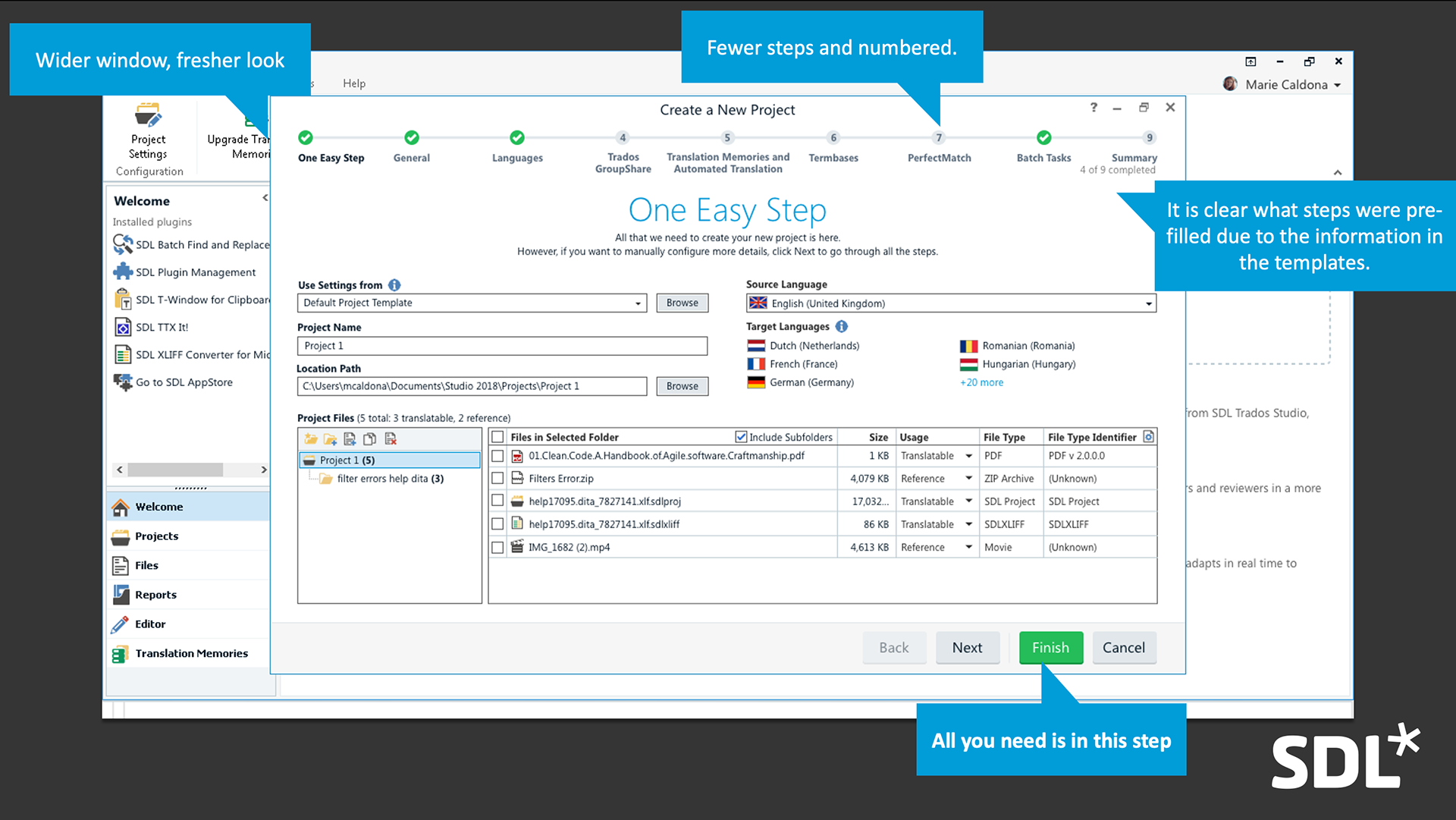Click the PDF file icon for 01.Clean.Code
Viewport: 1456px width, 820px height.
coord(517,456)
